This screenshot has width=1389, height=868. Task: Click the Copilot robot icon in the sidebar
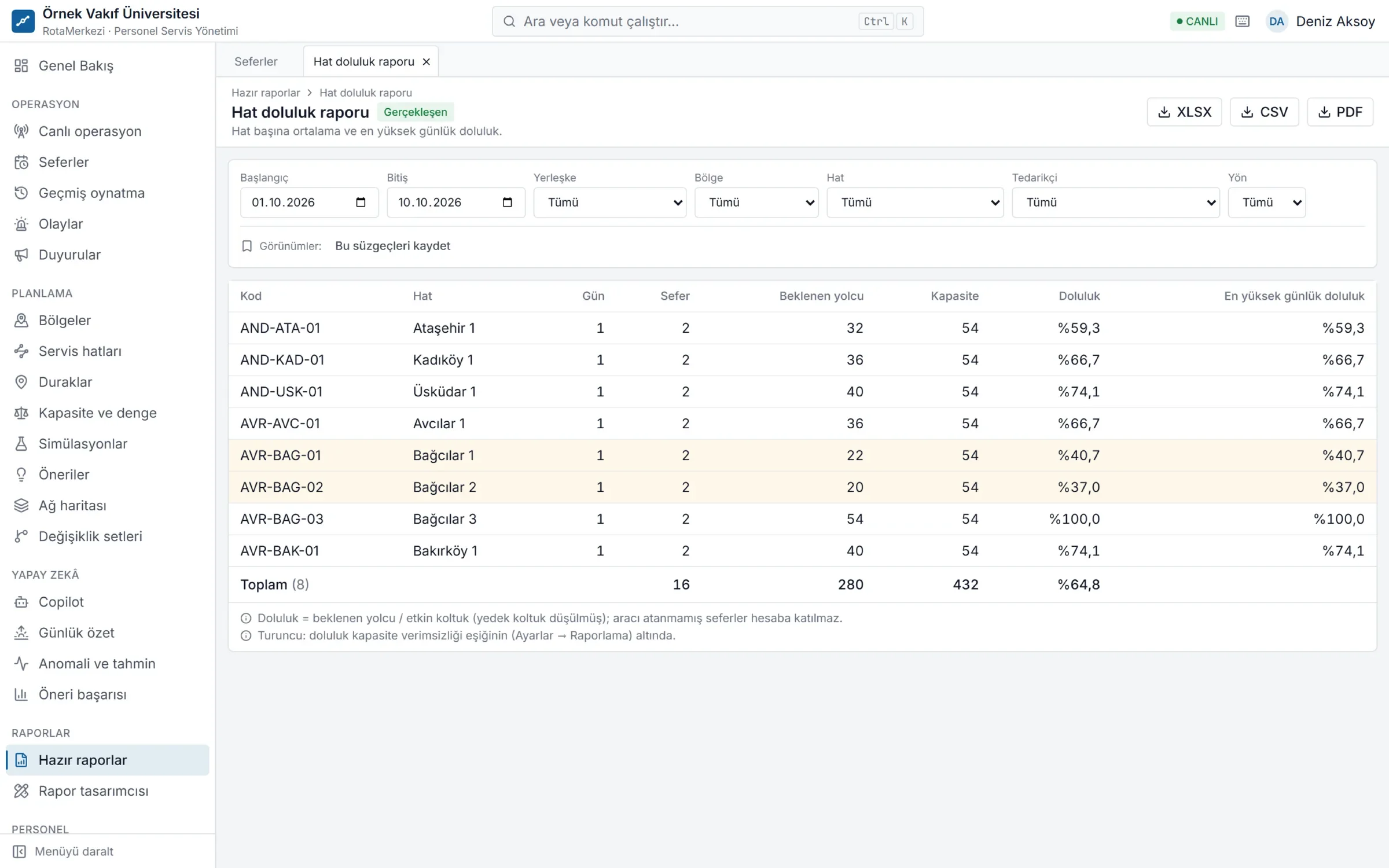[21, 602]
